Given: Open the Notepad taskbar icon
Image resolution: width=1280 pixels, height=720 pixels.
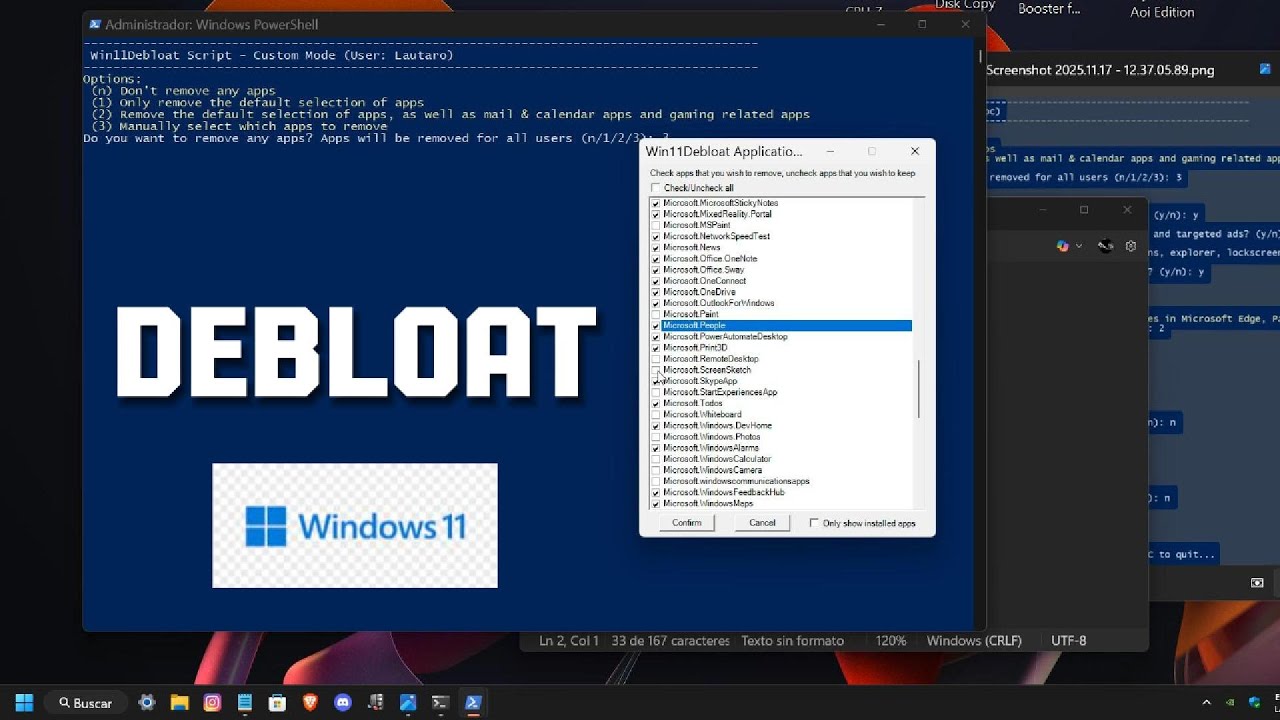Looking at the screenshot, I should click(x=245, y=702).
